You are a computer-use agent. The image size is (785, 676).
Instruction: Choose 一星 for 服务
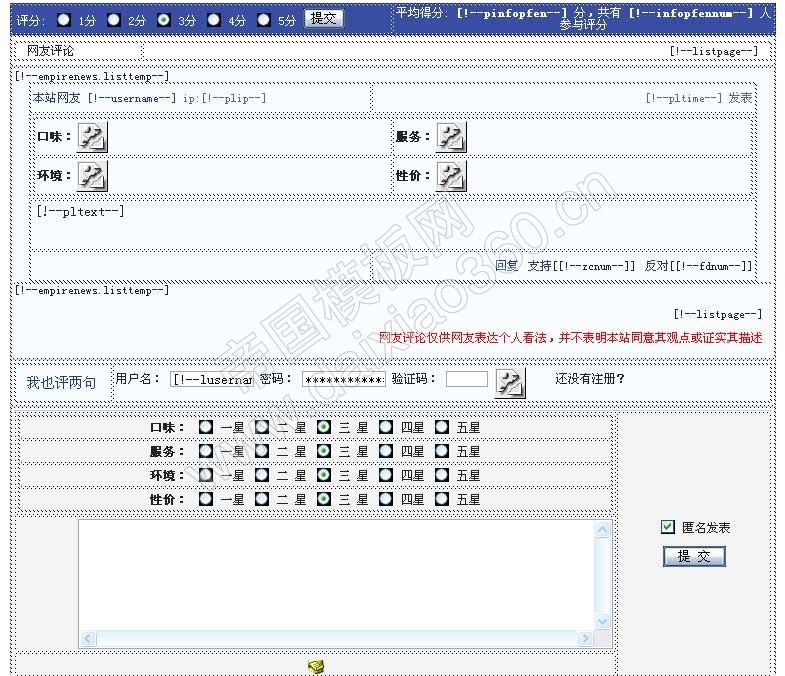pos(206,451)
